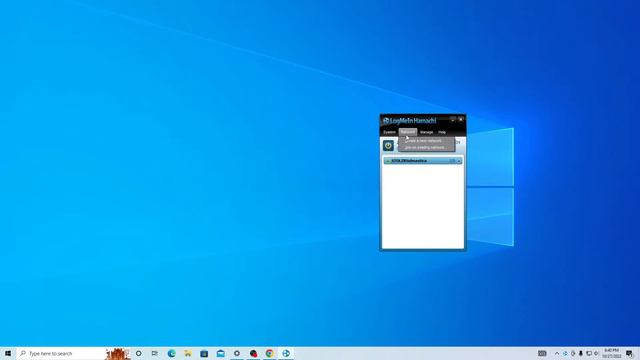This screenshot has height=360, width=640.
Task: Click the Hamachi icon on taskbar
Action: (x=286, y=353)
